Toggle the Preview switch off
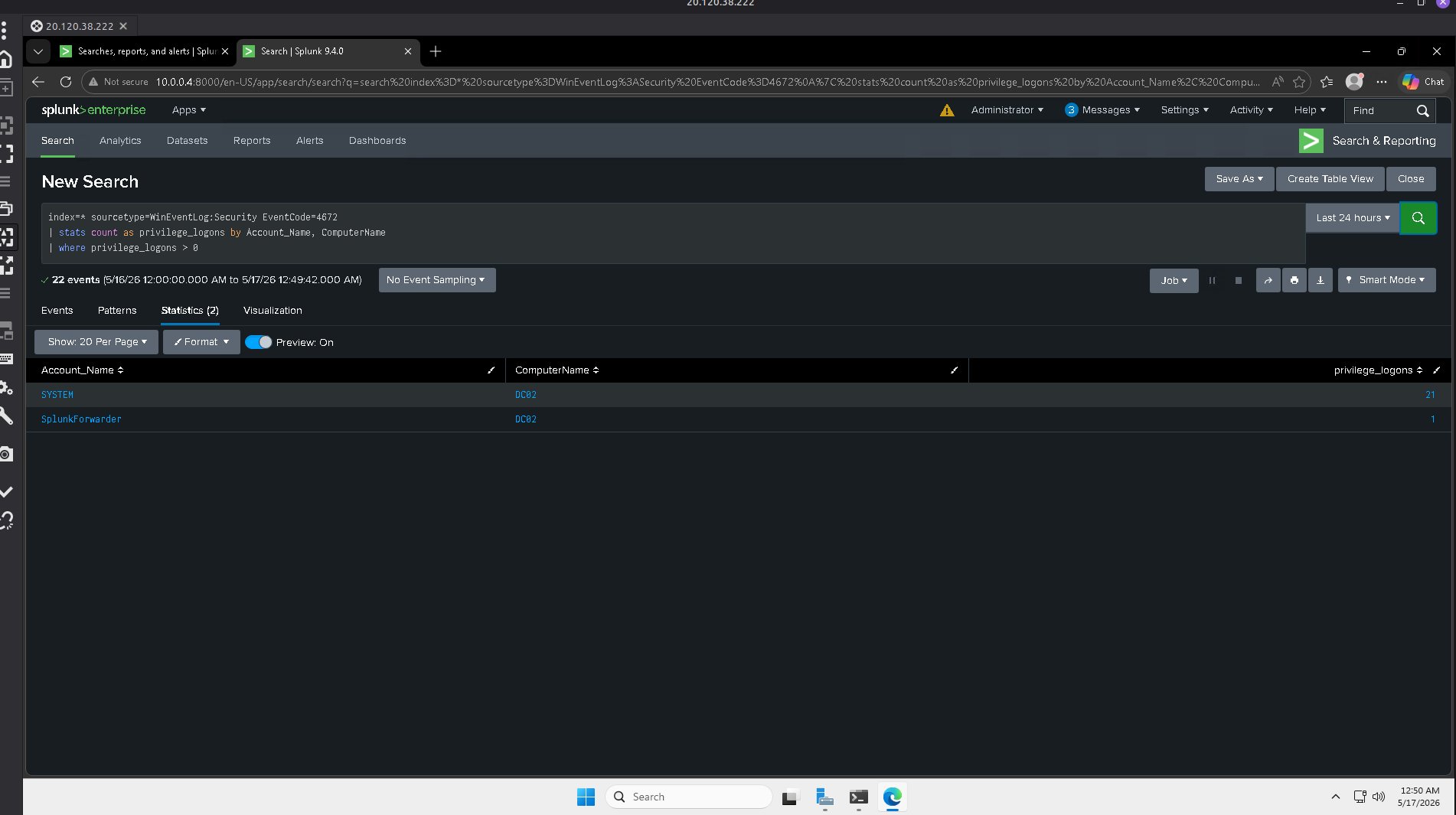Screen dimensions: 1456x815 258,343
